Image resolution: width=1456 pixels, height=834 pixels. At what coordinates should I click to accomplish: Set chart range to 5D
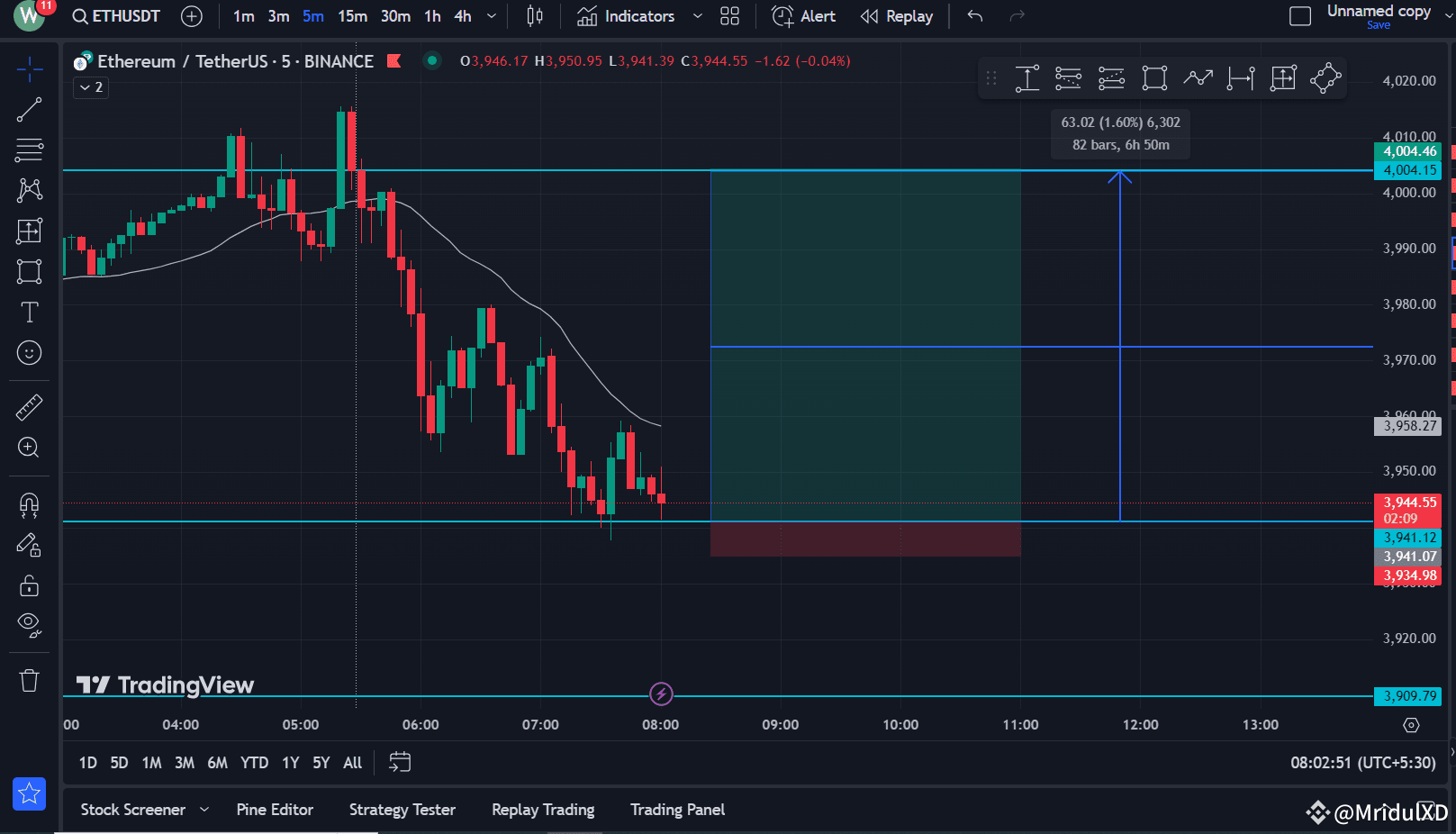(x=119, y=763)
